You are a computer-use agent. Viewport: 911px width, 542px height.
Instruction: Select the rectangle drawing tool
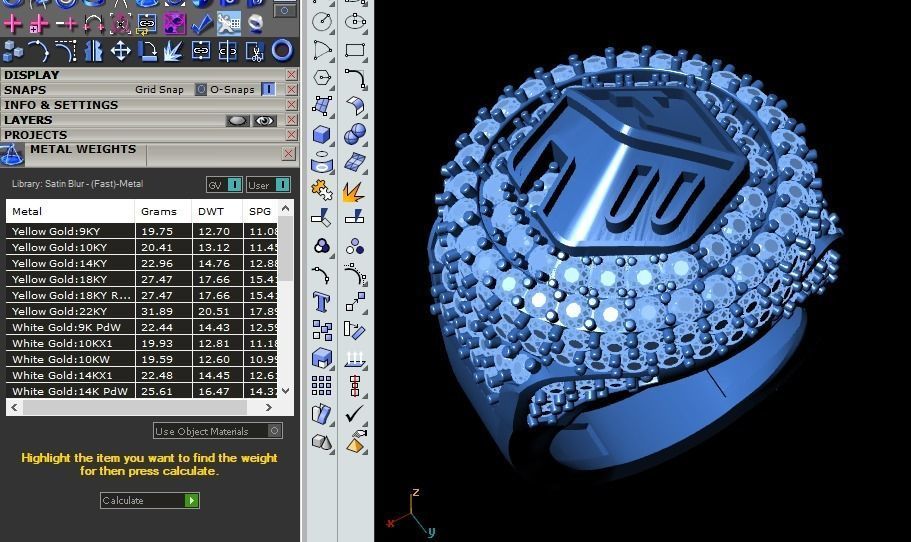355,50
